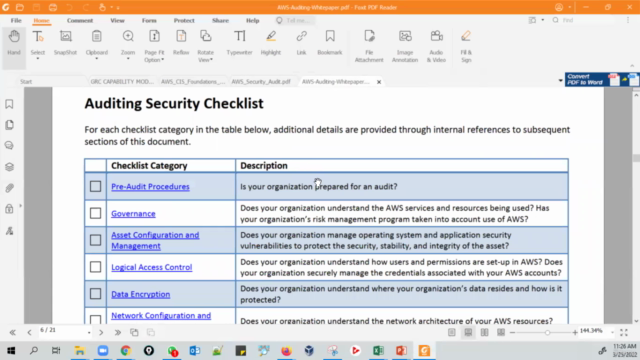Enable Reflow view

tap(181, 42)
